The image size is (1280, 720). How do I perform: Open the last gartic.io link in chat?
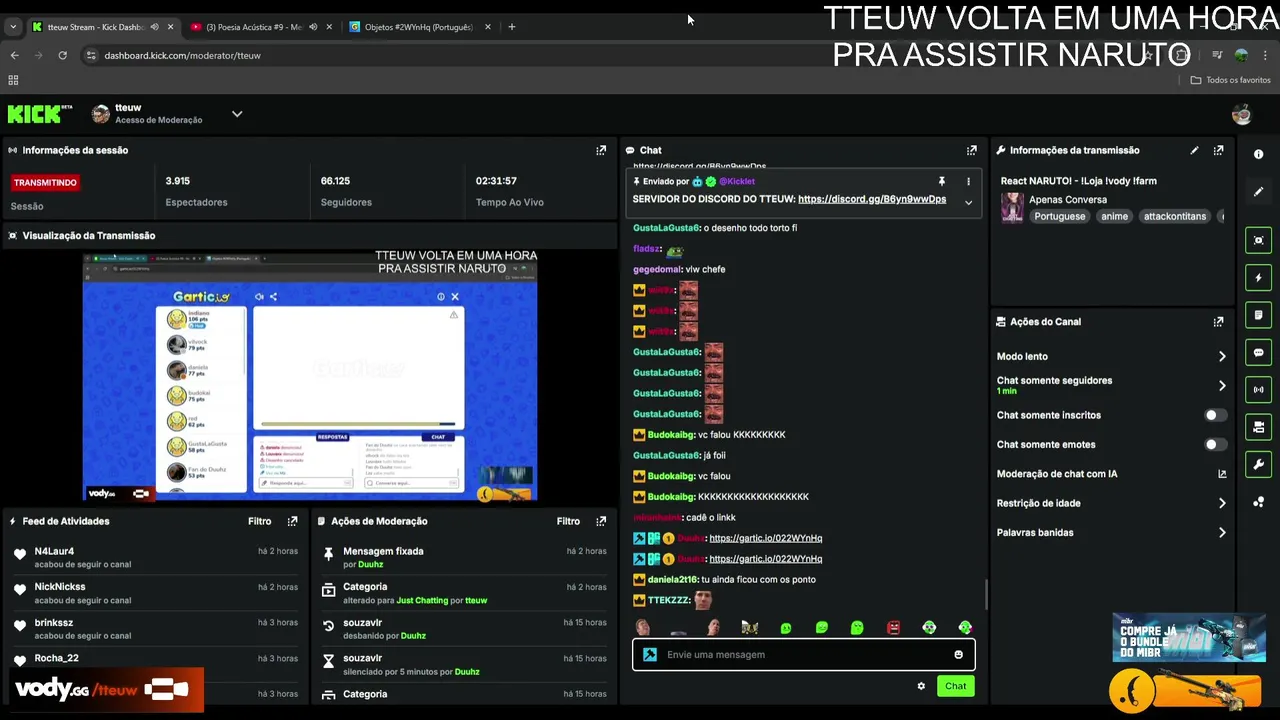pyautogui.click(x=765, y=559)
